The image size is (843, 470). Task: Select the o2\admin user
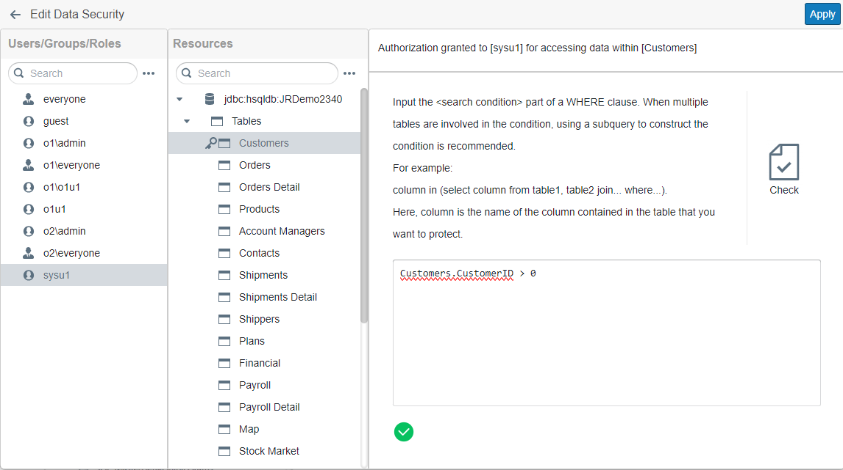[64, 231]
